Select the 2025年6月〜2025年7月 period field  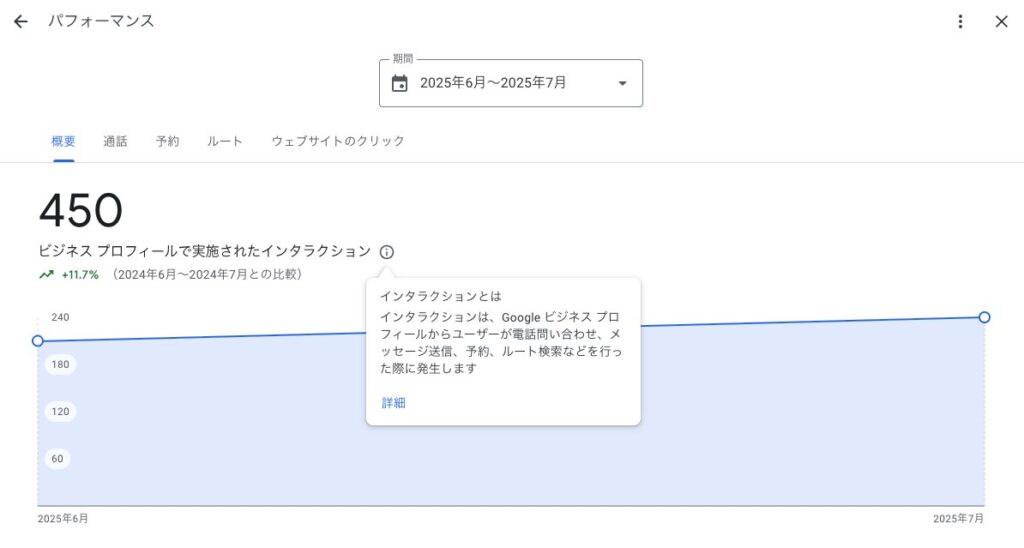pos(511,83)
